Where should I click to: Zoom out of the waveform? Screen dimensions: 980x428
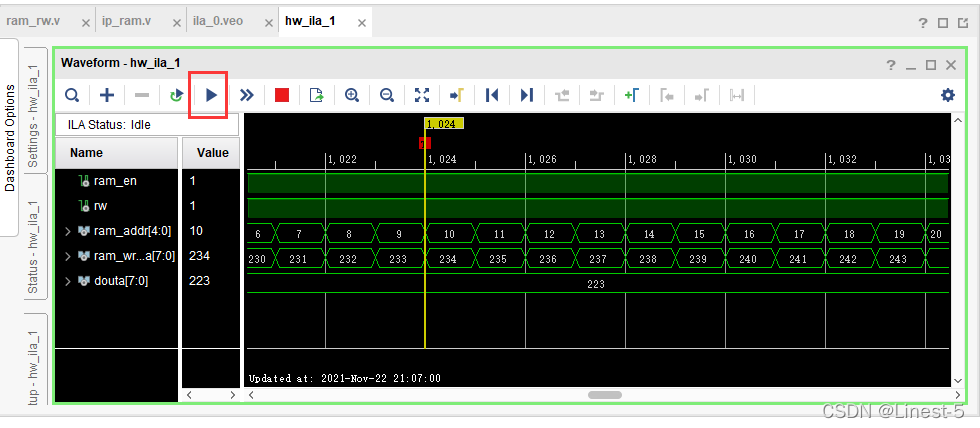pyautogui.click(x=387, y=95)
